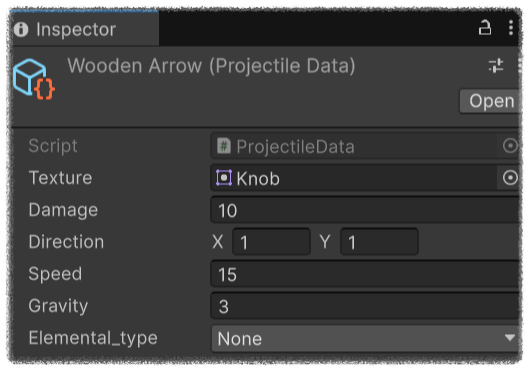Click the Elemental_type property label

[93, 338]
